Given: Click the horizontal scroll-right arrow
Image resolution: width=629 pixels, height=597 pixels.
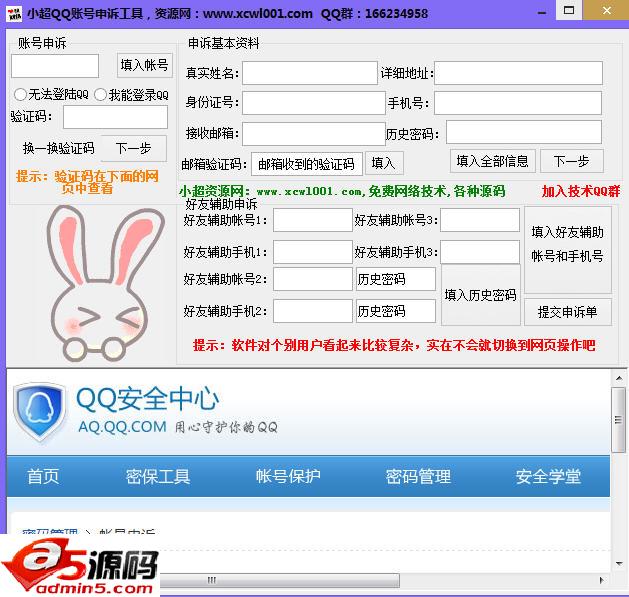Looking at the screenshot, I should click(601, 580).
